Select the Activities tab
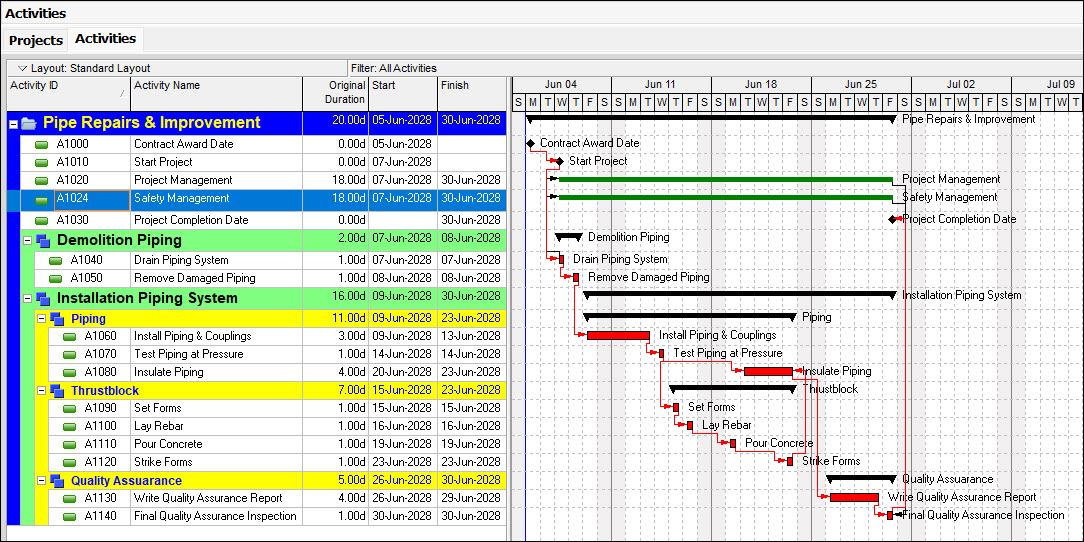Viewport: 1084px width, 542px height. coord(106,39)
